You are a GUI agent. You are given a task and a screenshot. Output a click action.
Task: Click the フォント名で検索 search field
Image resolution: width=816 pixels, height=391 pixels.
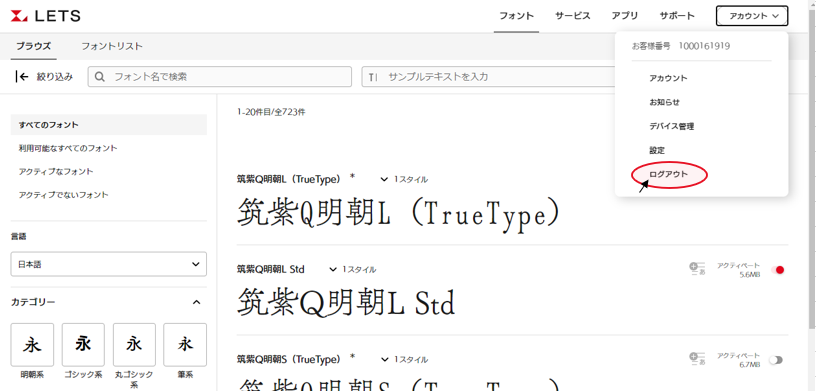[220, 77]
